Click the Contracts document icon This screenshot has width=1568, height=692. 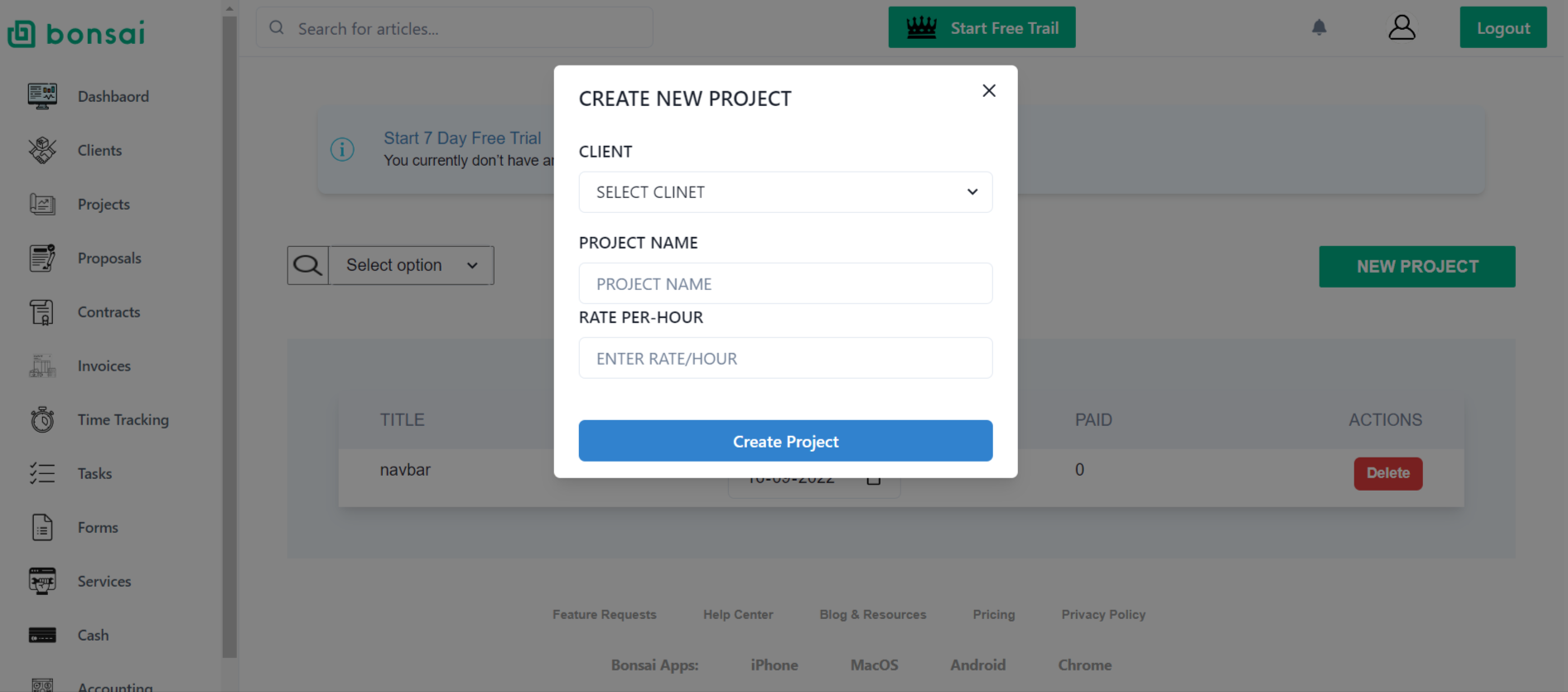(x=42, y=312)
